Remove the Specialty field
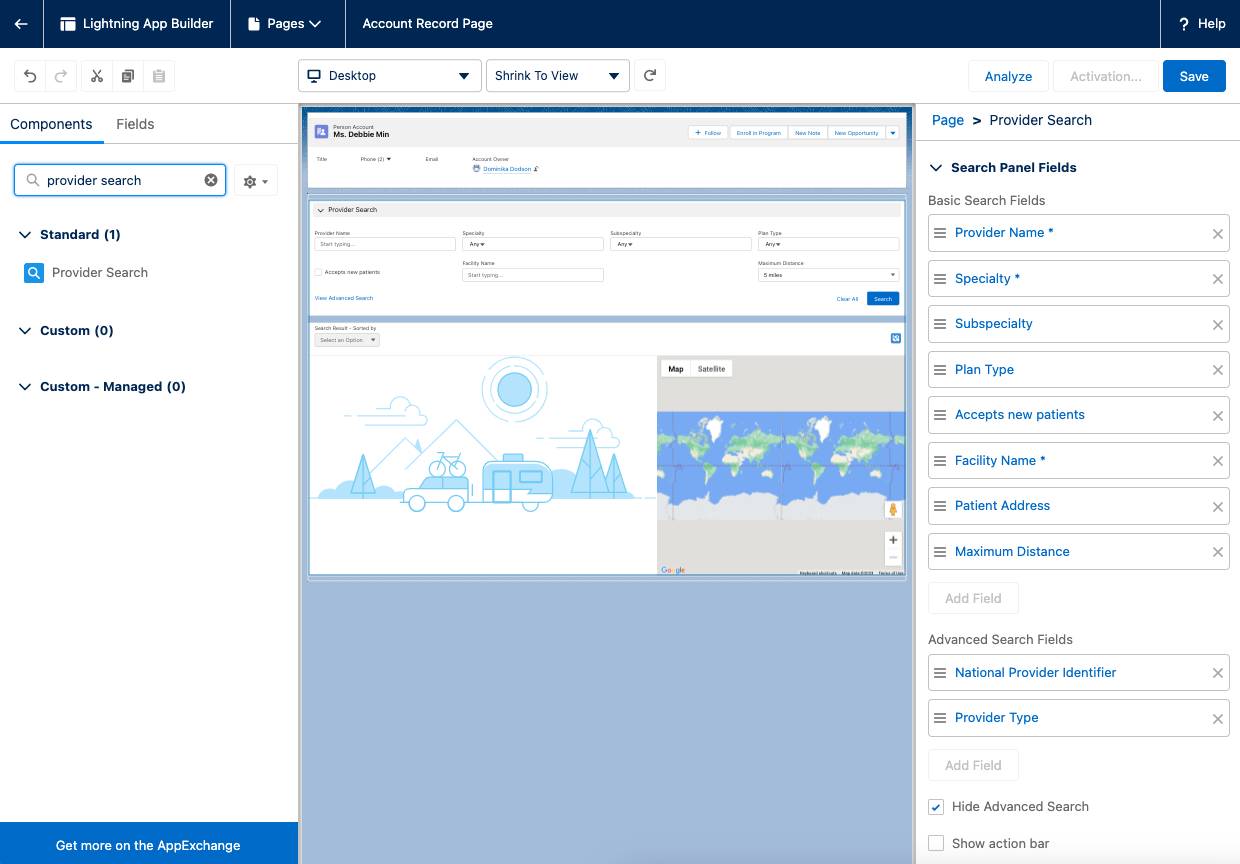The height and width of the screenshot is (864, 1240). click(1218, 279)
